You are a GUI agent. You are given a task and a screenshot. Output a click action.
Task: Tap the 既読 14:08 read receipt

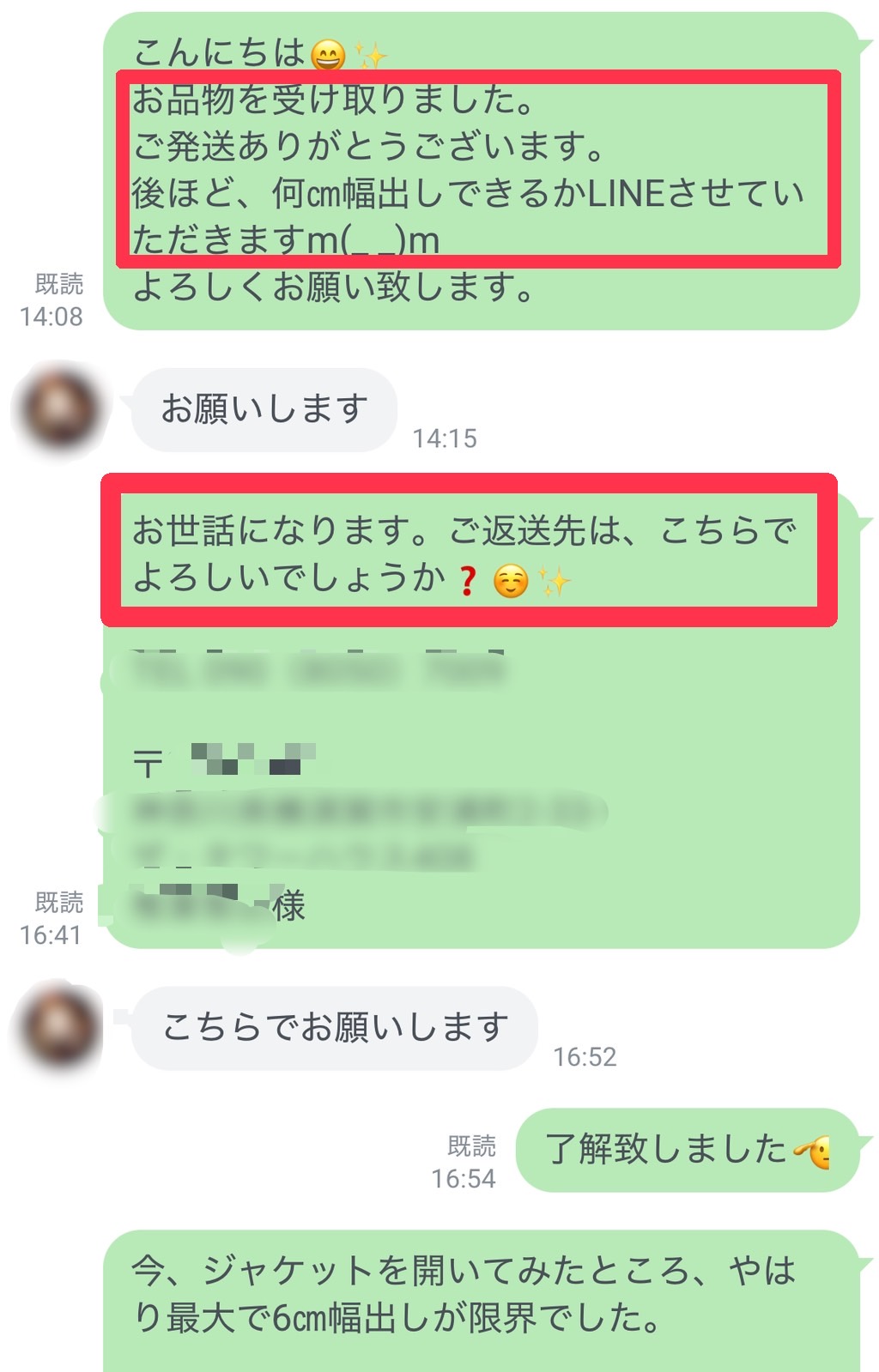[x=52, y=300]
